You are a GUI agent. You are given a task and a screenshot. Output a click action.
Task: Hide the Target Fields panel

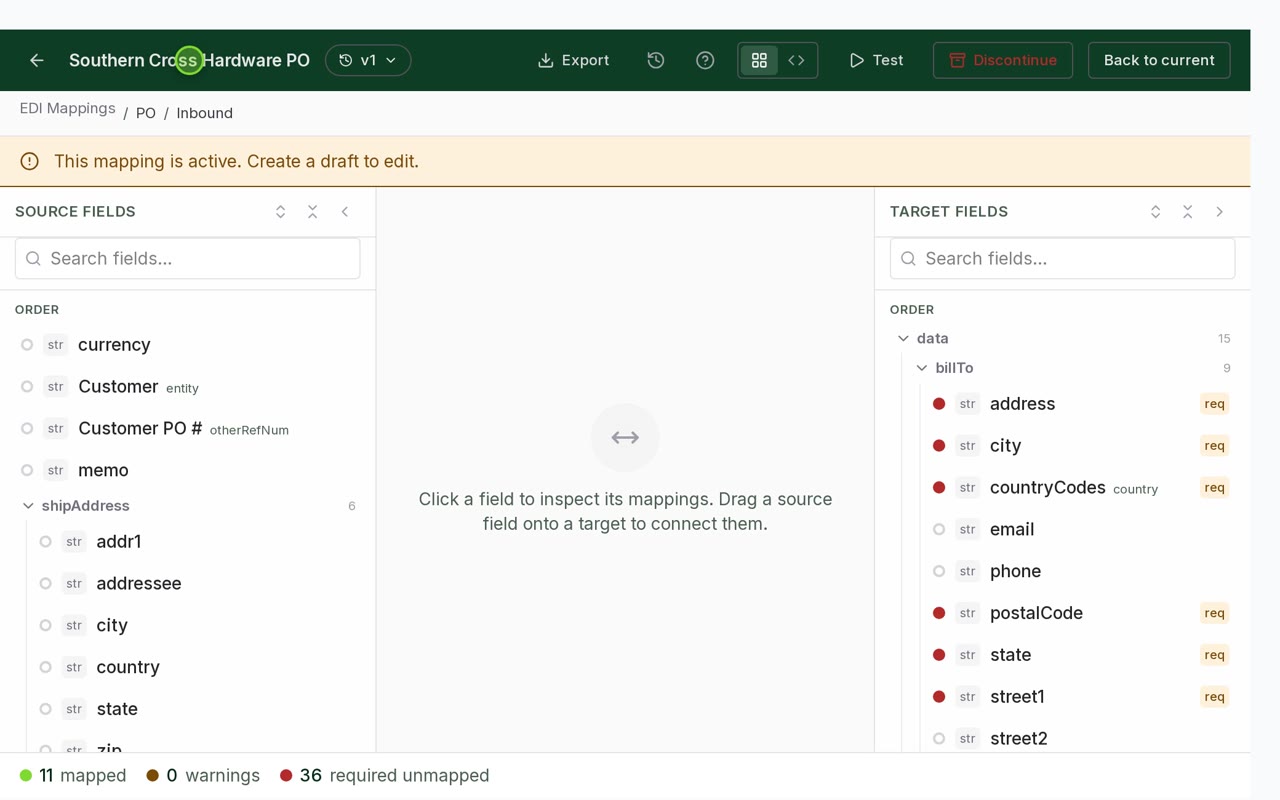[1220, 212]
